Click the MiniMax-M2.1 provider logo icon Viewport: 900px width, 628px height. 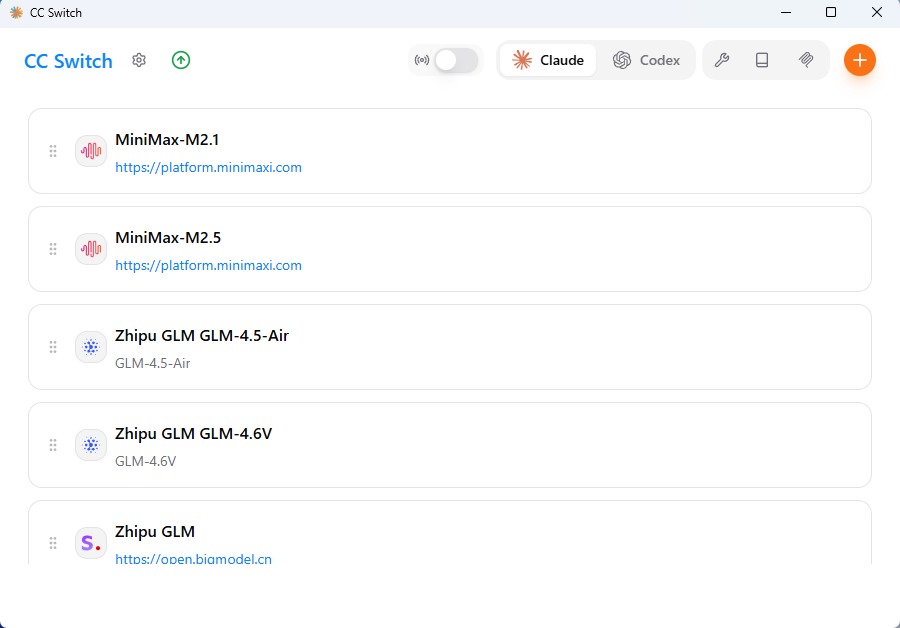91,151
